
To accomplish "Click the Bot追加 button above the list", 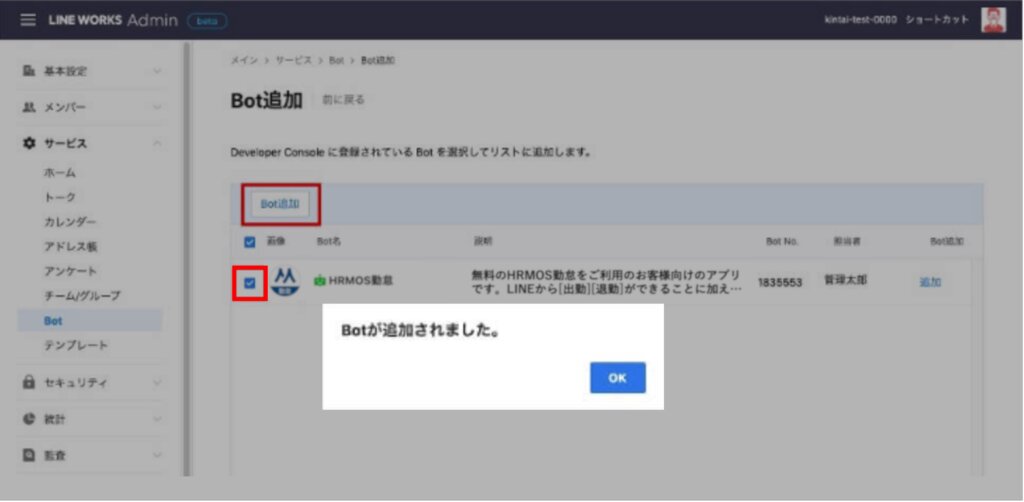I will (x=280, y=204).
